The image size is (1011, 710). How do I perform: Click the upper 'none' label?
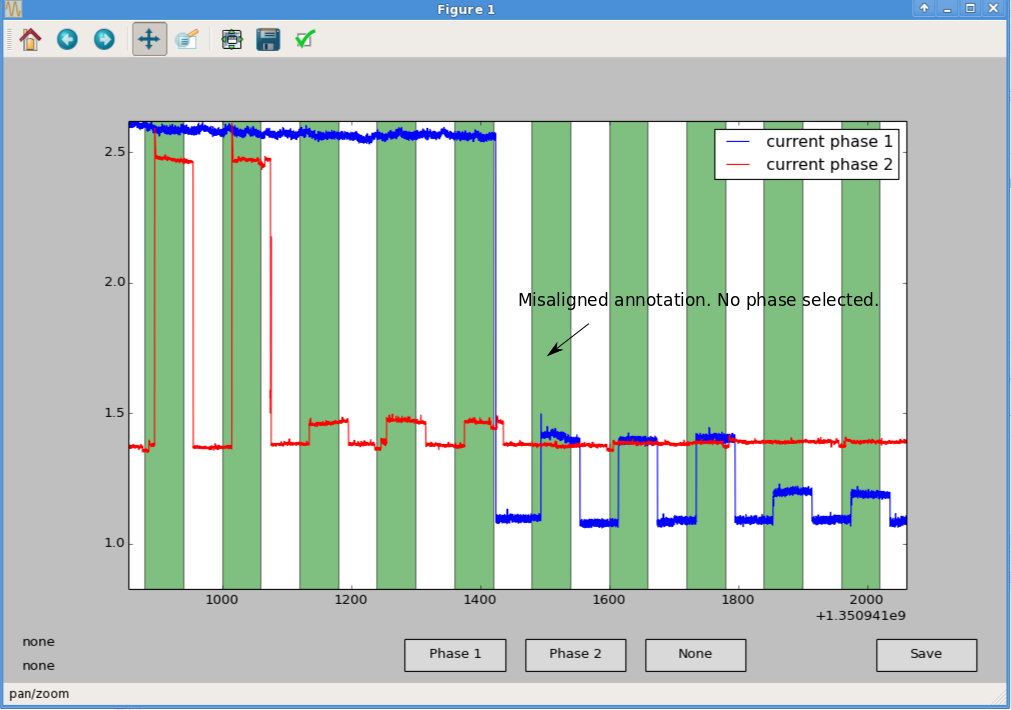coord(38,641)
